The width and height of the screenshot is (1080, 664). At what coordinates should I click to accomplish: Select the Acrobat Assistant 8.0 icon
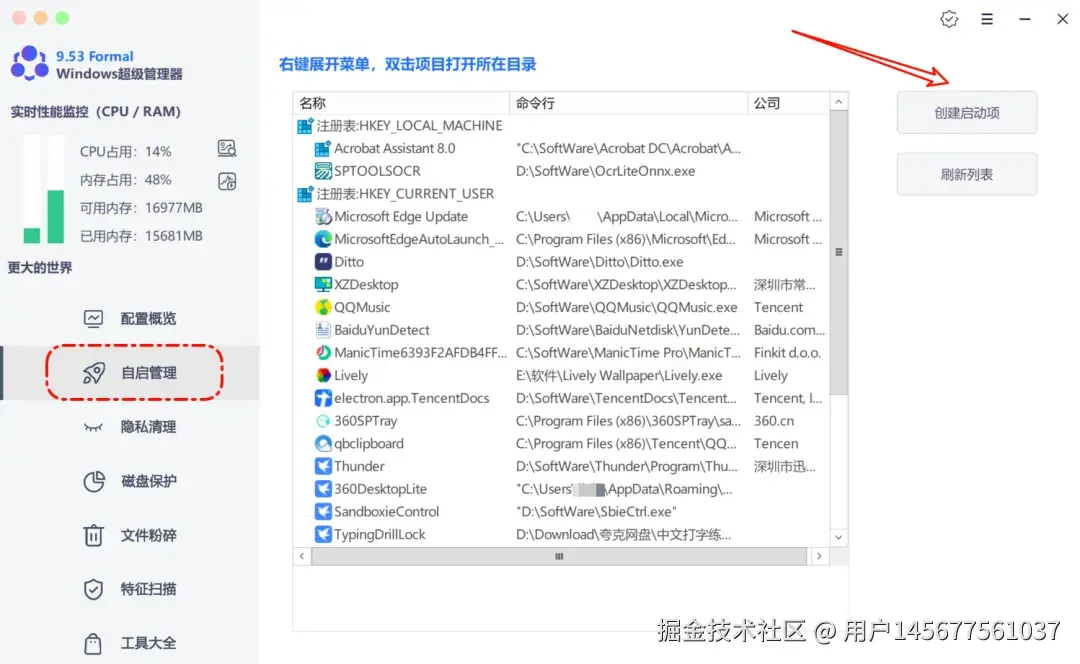[322, 148]
